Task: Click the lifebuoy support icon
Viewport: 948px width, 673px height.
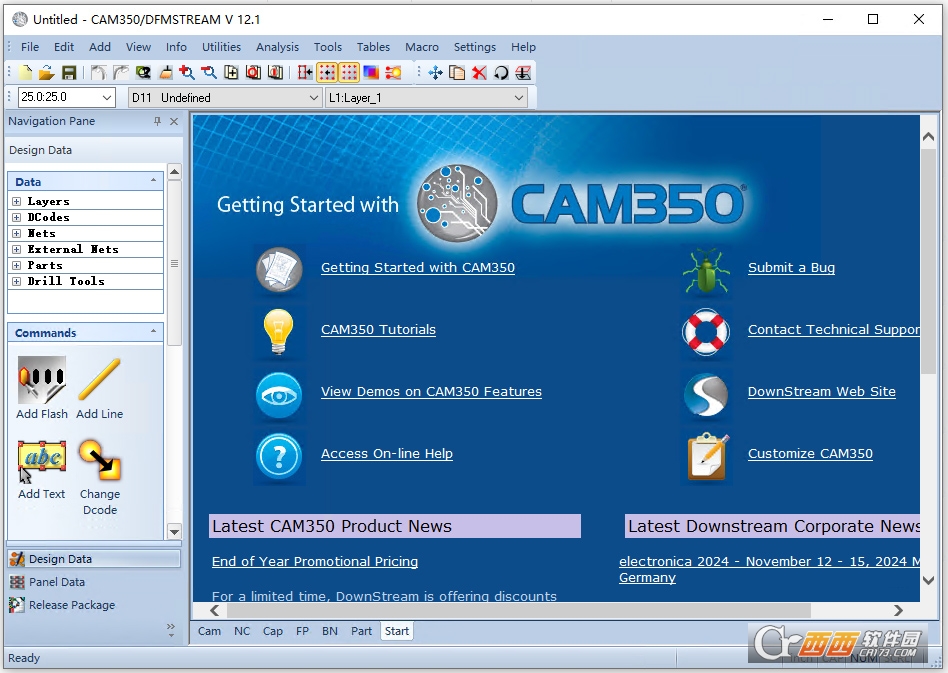Action: pos(706,332)
